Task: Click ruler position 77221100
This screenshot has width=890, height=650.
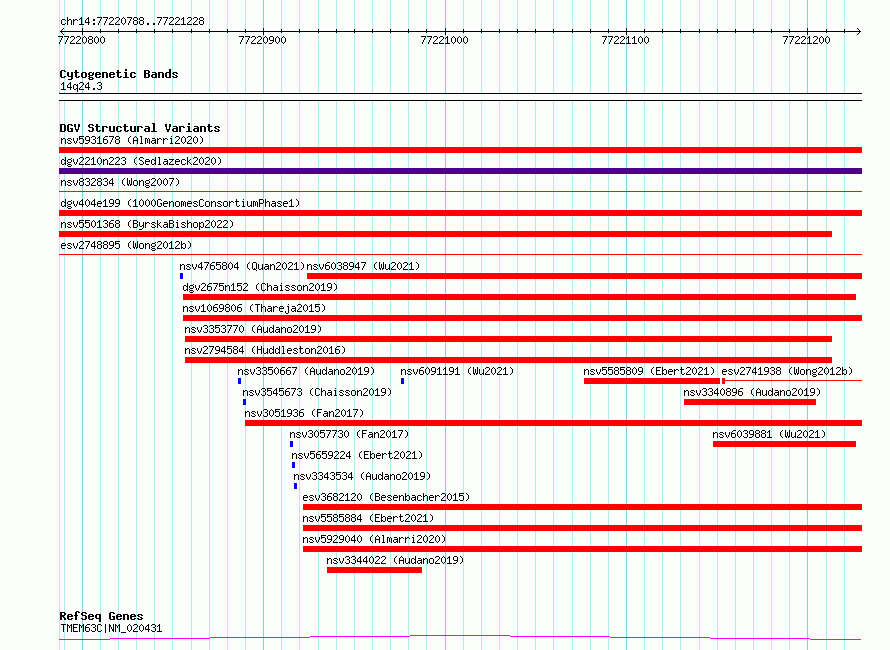Action: pos(625,40)
